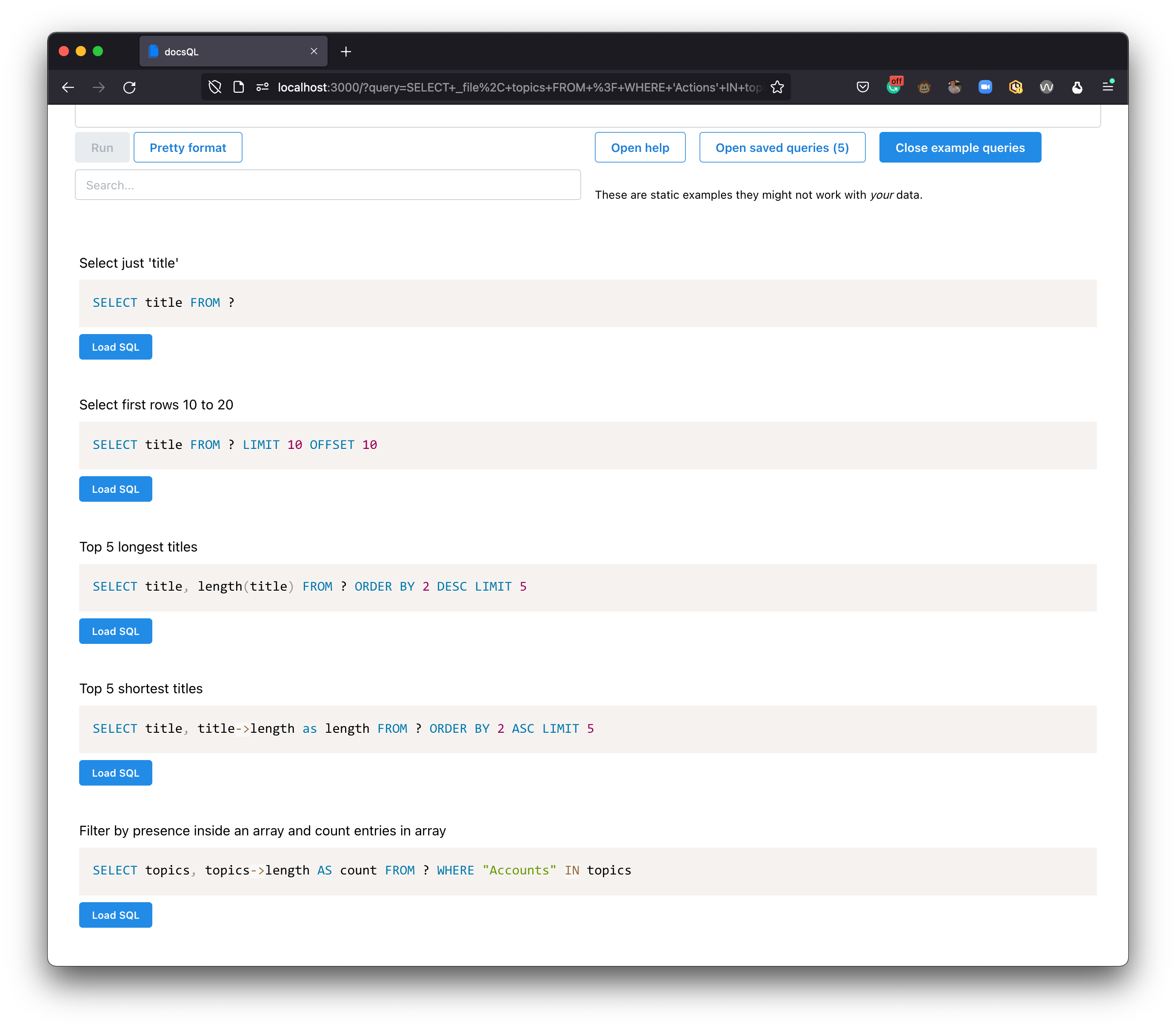This screenshot has width=1176, height=1029.
Task: Toggle Open help panel
Action: 639,148
